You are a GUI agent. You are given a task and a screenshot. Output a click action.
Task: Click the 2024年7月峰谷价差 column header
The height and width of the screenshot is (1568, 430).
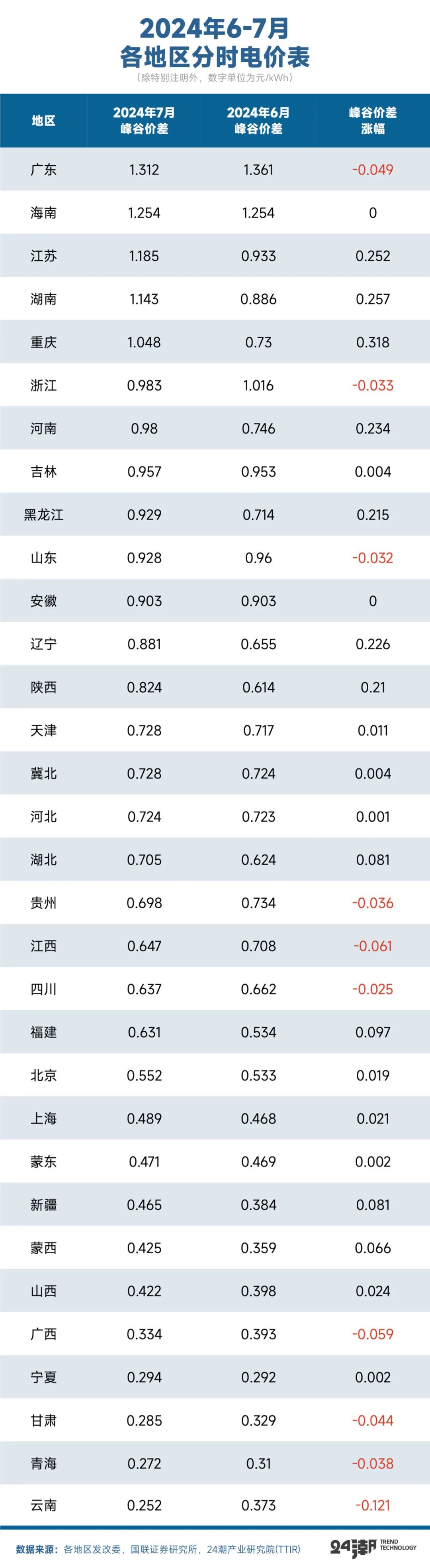[144, 121]
